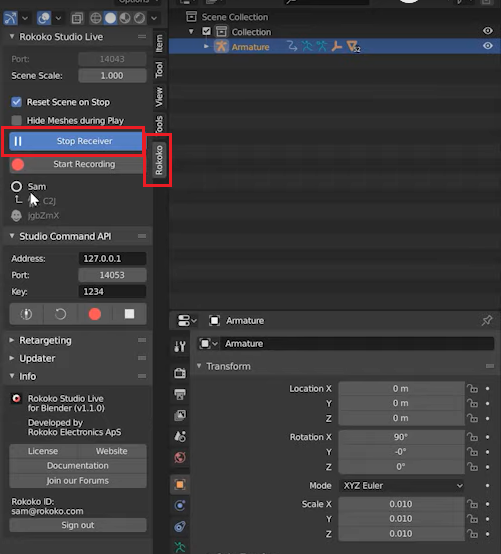Switch to rendered shading mode
The width and height of the screenshot is (501, 554).
[139, 18]
